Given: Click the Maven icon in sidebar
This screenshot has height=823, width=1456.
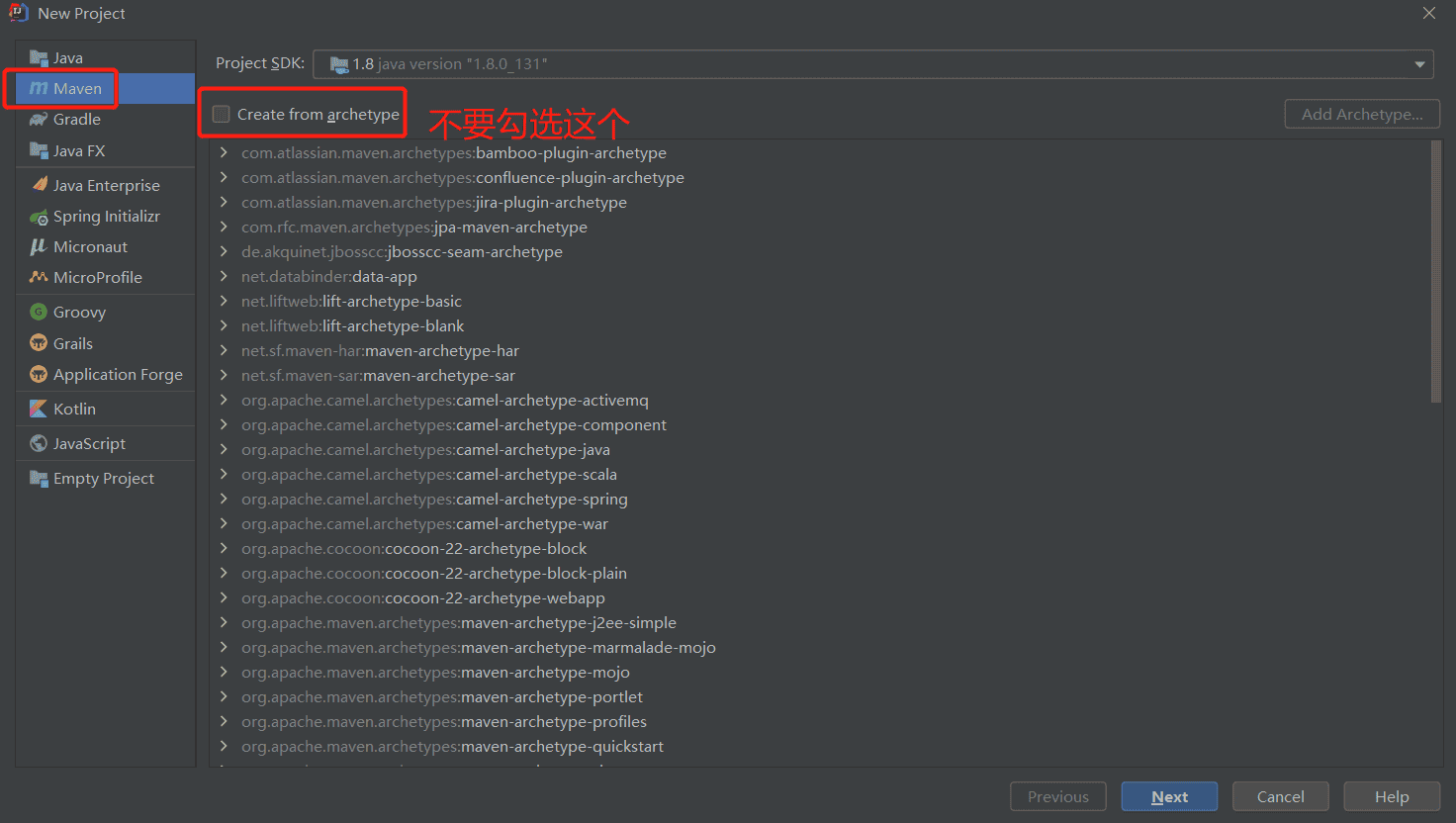Looking at the screenshot, I should (39, 88).
